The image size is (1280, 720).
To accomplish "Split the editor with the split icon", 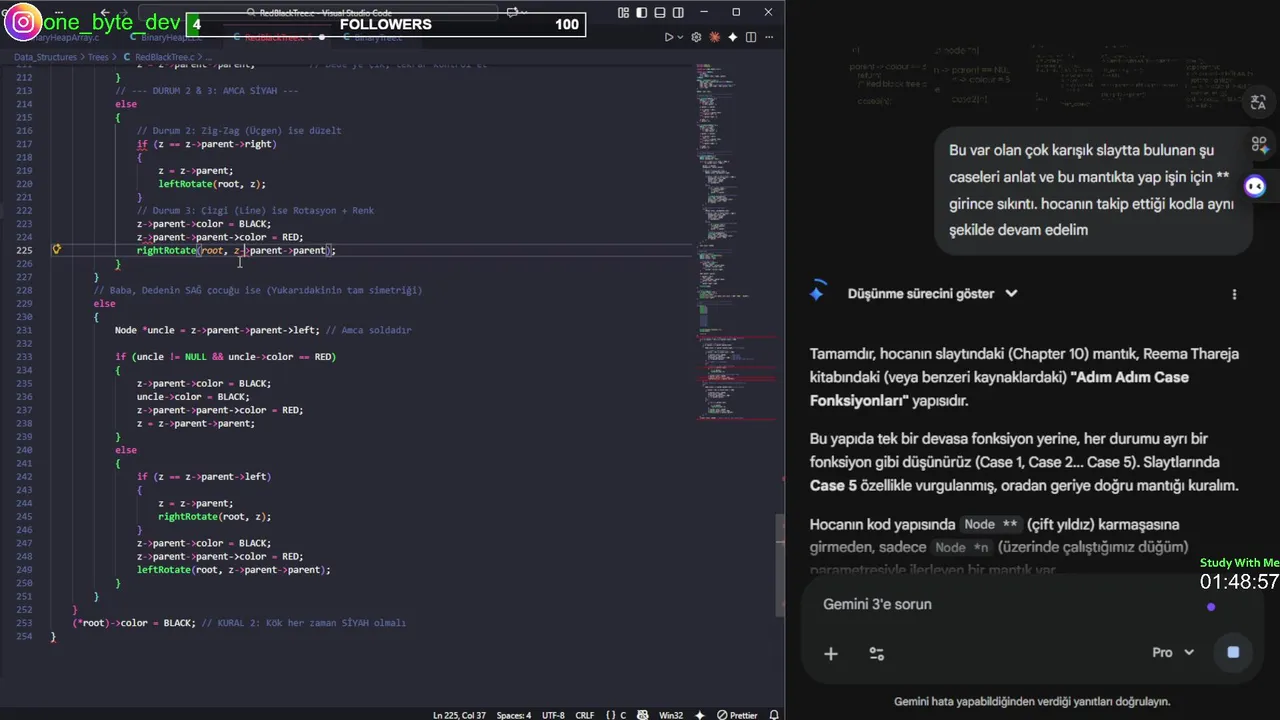I will coord(750,37).
